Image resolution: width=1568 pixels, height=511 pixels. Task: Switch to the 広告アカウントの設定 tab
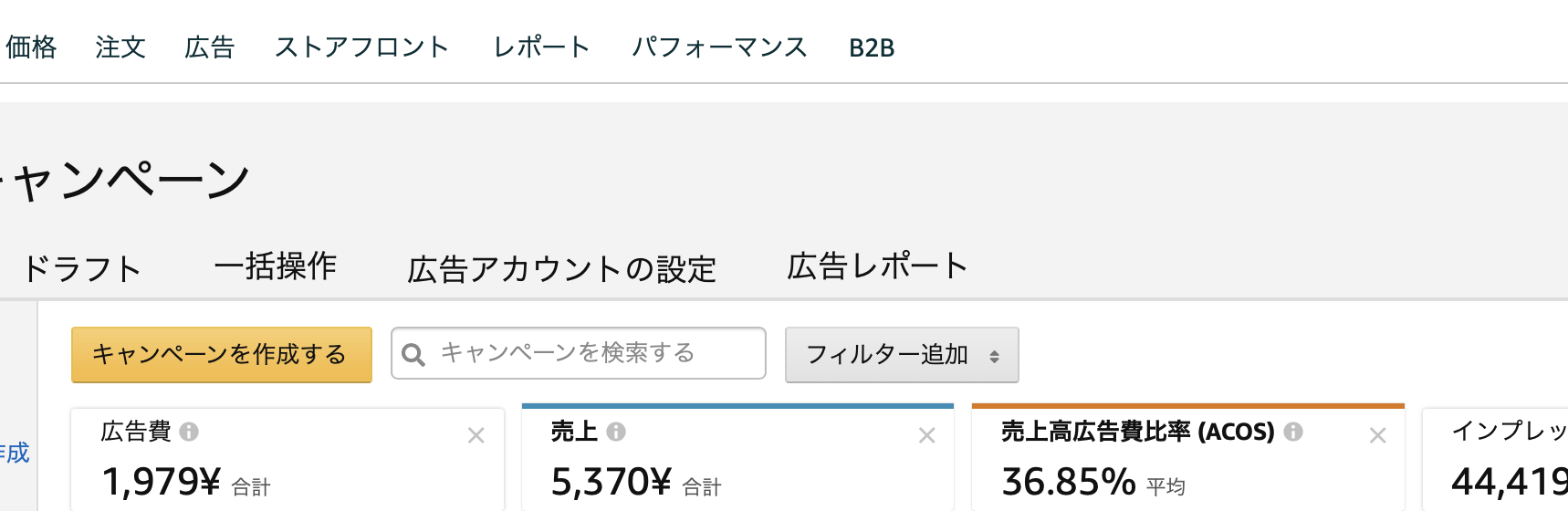click(x=562, y=269)
